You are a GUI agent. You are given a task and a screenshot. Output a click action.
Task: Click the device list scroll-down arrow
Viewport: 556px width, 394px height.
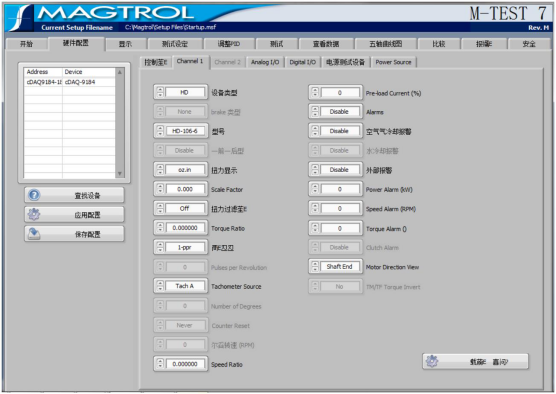point(120,173)
